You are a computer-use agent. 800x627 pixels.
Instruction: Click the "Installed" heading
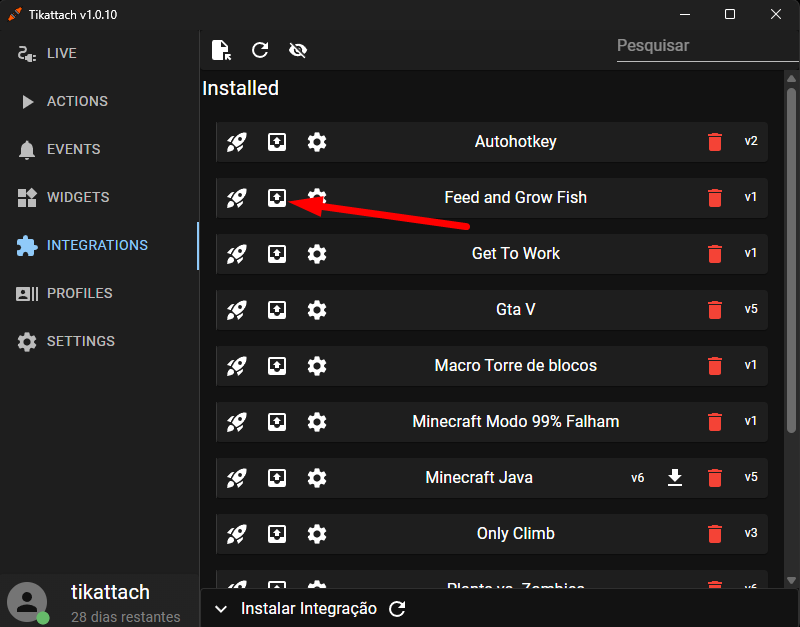pyautogui.click(x=240, y=88)
